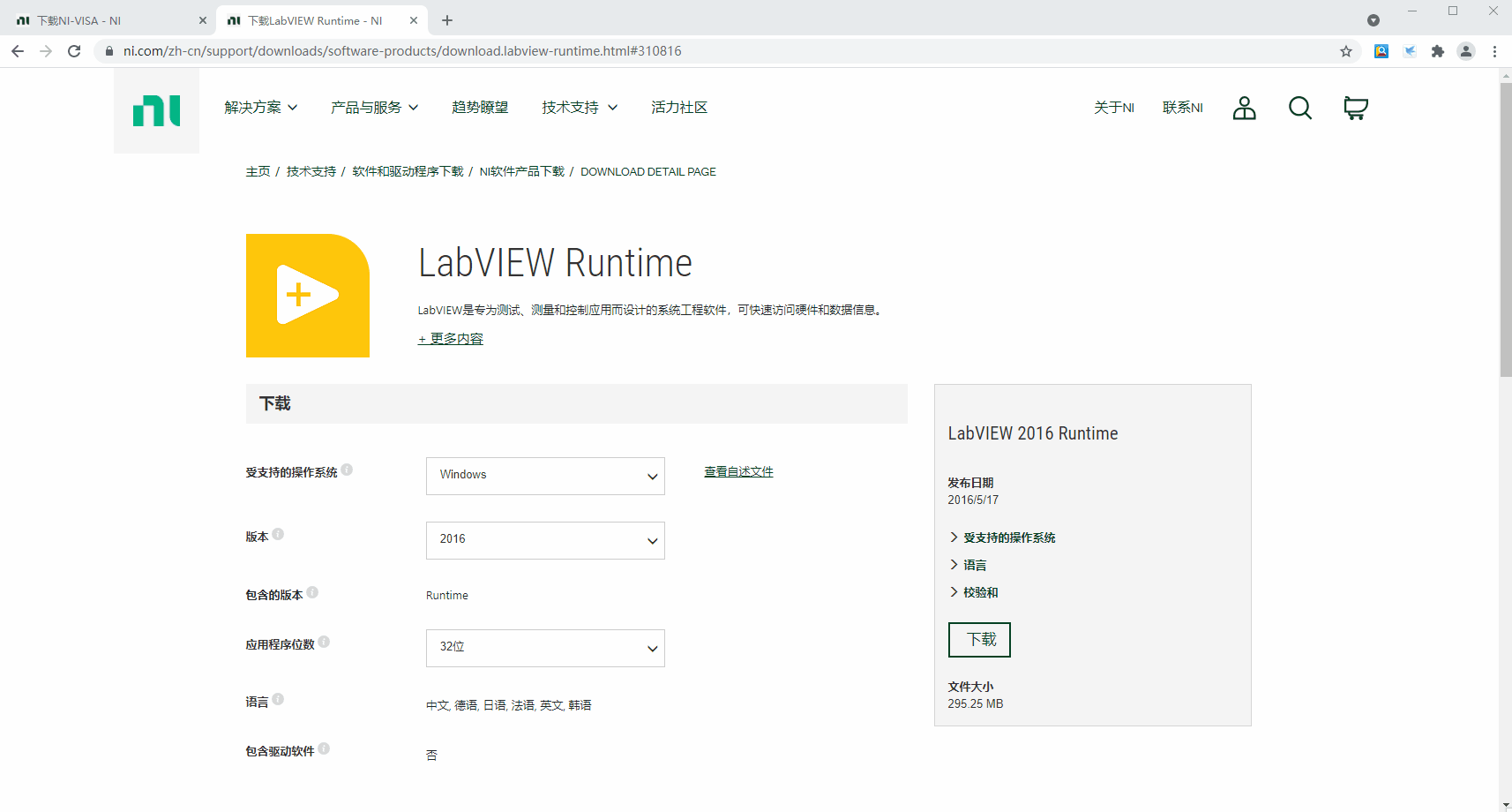Screen dimensions: 1512x812
Task: Open the 解决方案 menu
Action: click(261, 108)
